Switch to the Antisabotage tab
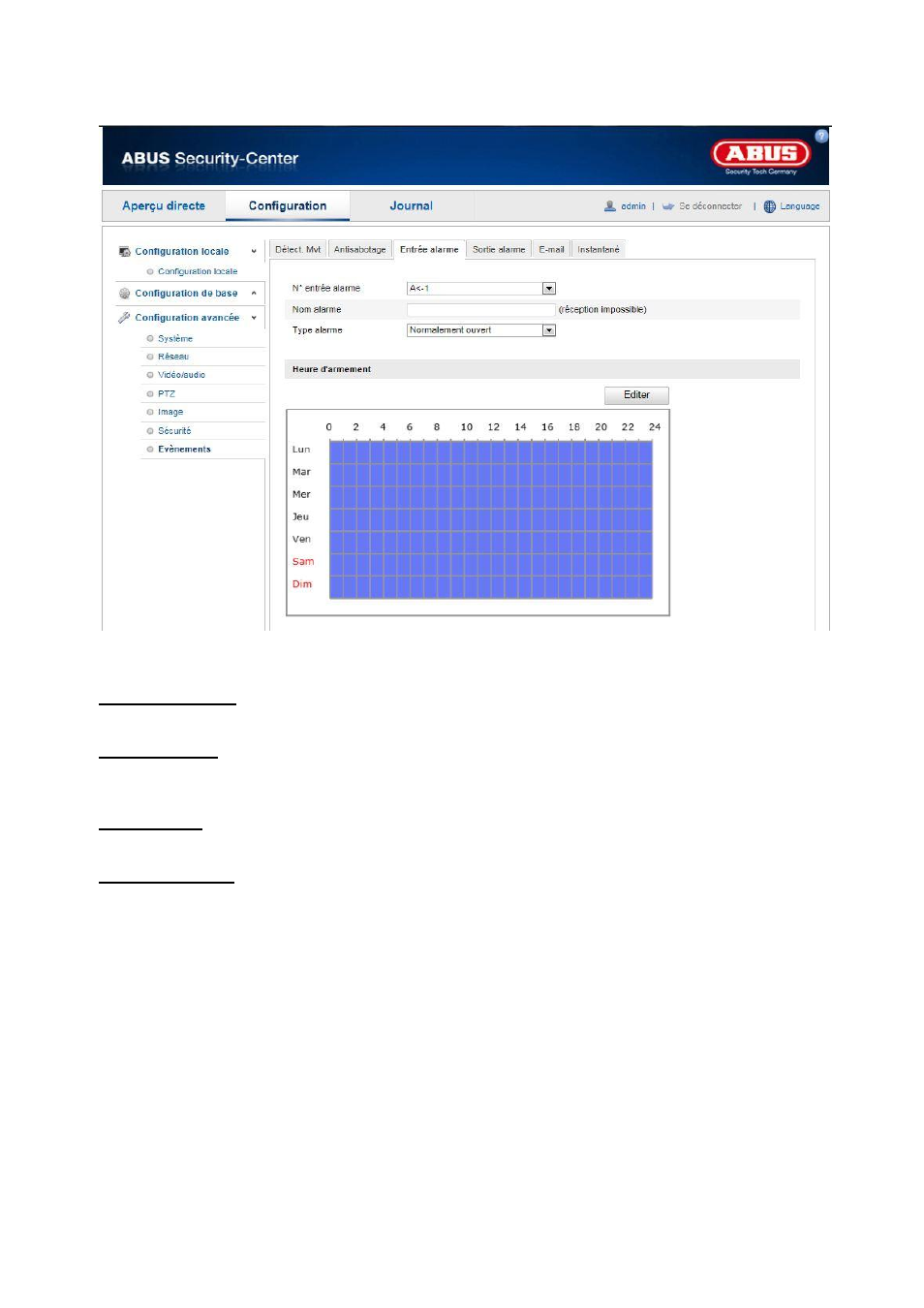Image resolution: width=924 pixels, height=1308 pixels. coord(360,249)
